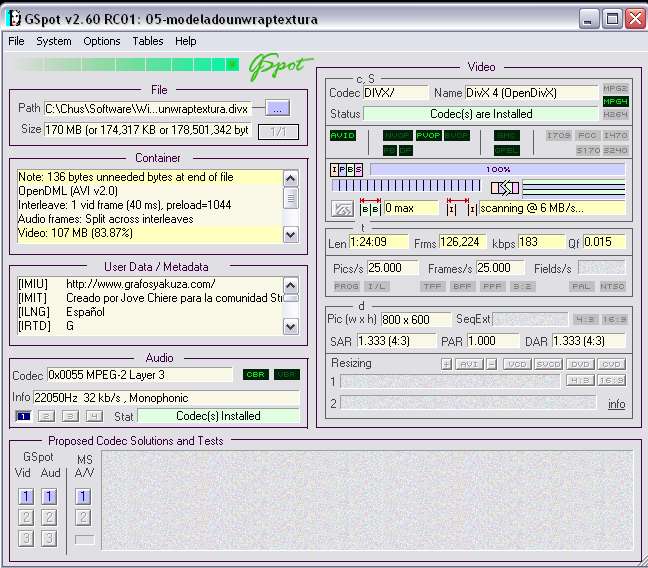Click the 100% scan progress bar

tap(498, 169)
